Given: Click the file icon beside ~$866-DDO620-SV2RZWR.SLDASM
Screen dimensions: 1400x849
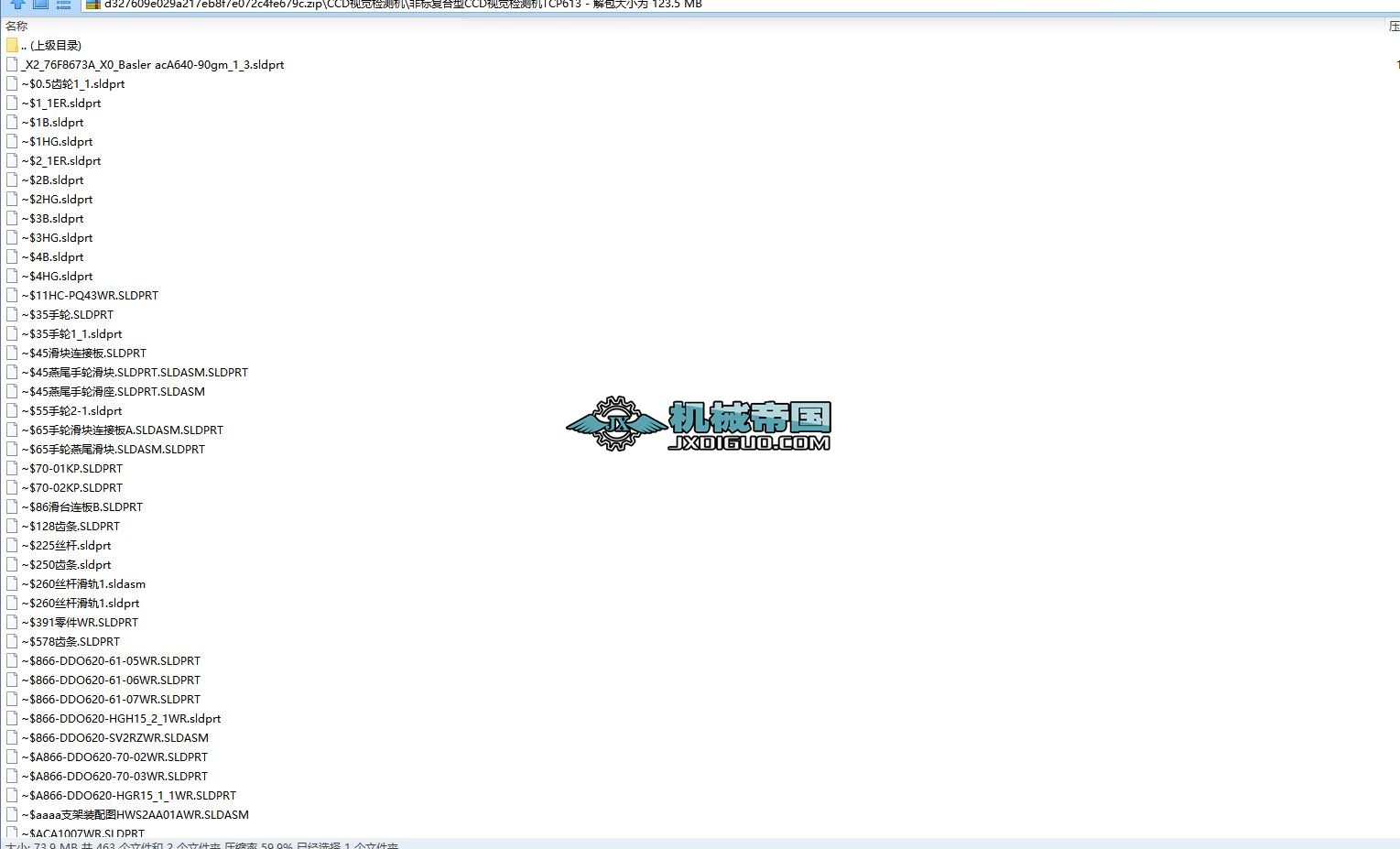Looking at the screenshot, I should 12,738.
